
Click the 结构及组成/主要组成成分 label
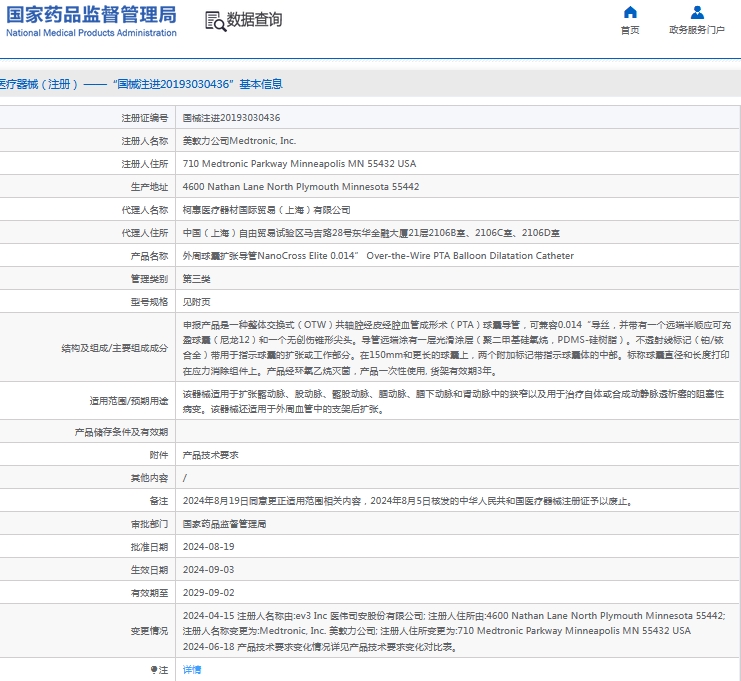pos(114,348)
